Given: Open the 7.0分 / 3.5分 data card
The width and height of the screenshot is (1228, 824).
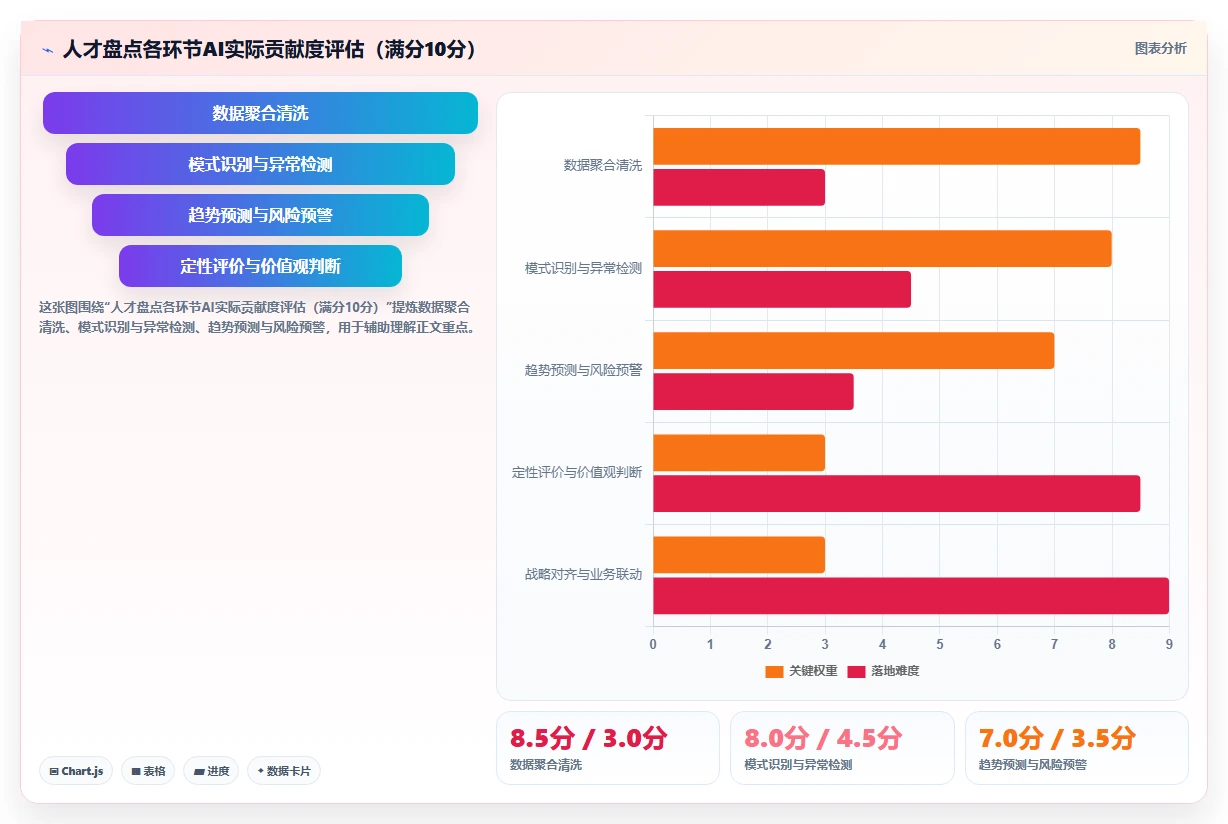Looking at the screenshot, I should click(x=1076, y=748).
